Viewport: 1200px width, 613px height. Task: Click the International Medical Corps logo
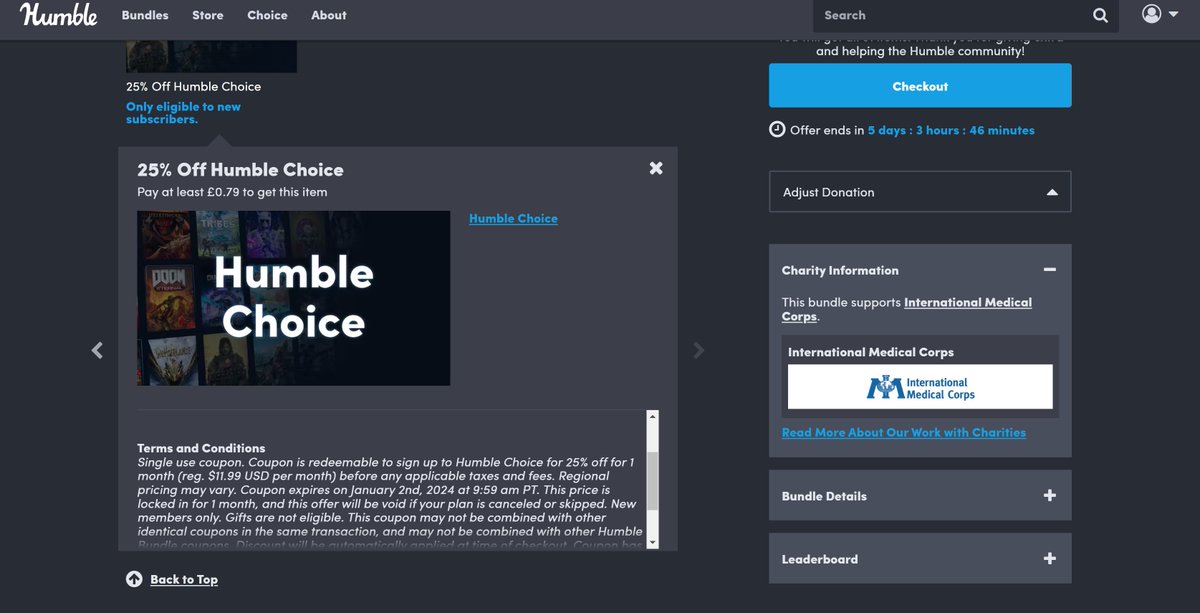[x=920, y=387]
